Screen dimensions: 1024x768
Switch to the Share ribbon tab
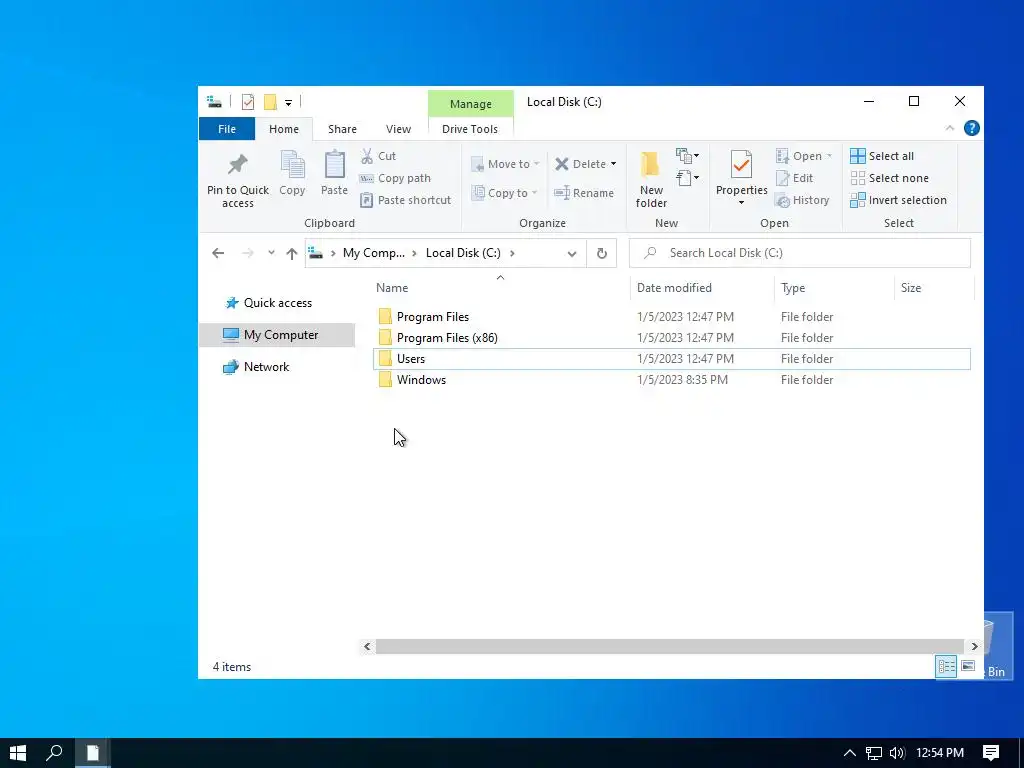tap(342, 129)
